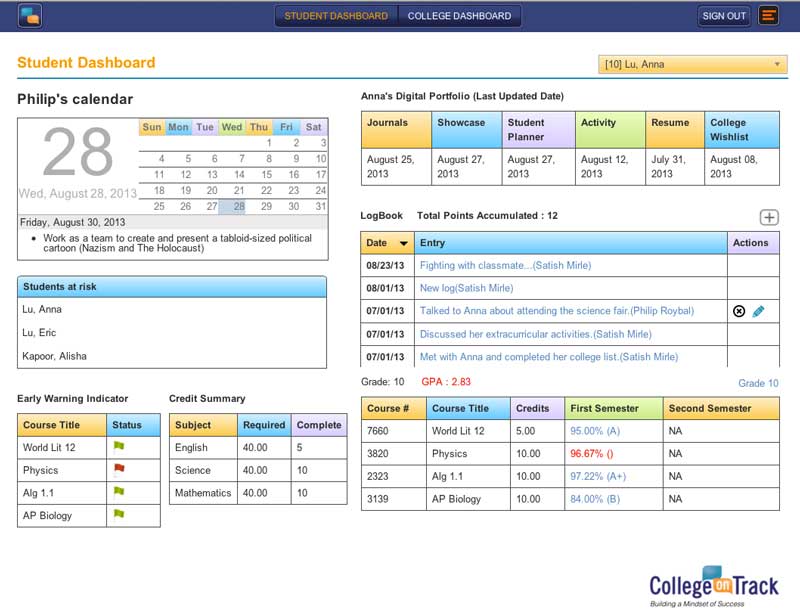800x614 pixels.
Task: Click the Friday, August 30, 2013 event header
Action: tap(172, 222)
